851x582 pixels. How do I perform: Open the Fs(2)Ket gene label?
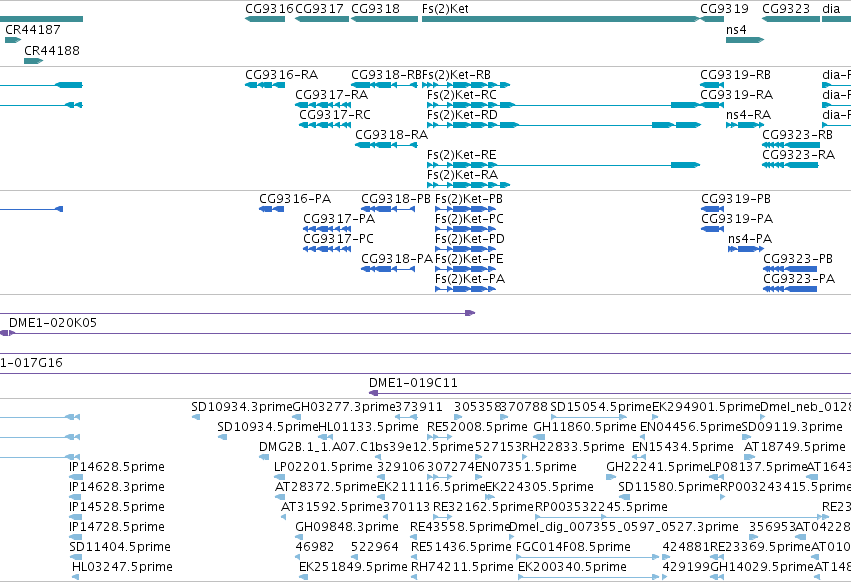pyautogui.click(x=445, y=9)
